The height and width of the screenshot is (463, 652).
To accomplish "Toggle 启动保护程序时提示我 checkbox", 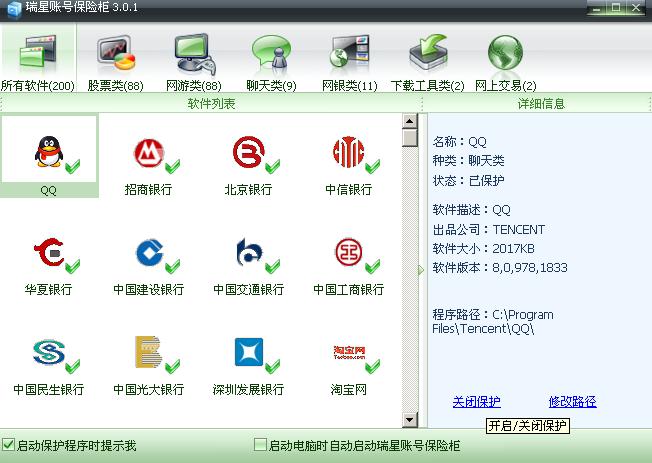I will point(8,445).
